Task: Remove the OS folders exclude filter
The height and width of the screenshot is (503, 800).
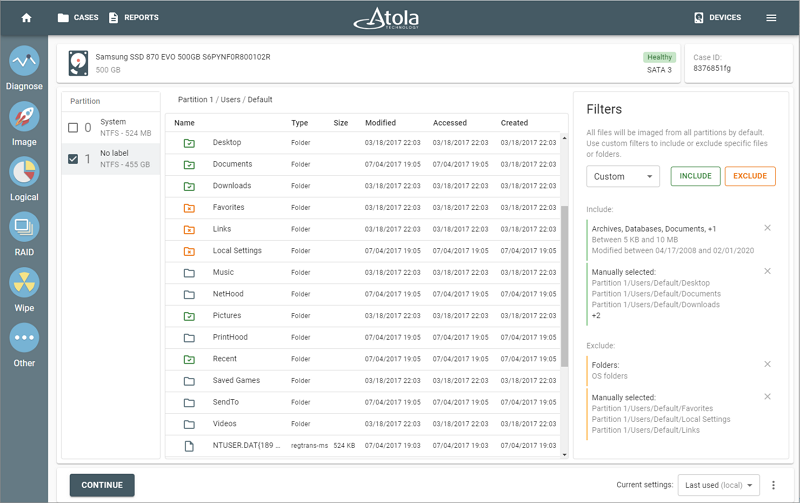Action: 767,364
